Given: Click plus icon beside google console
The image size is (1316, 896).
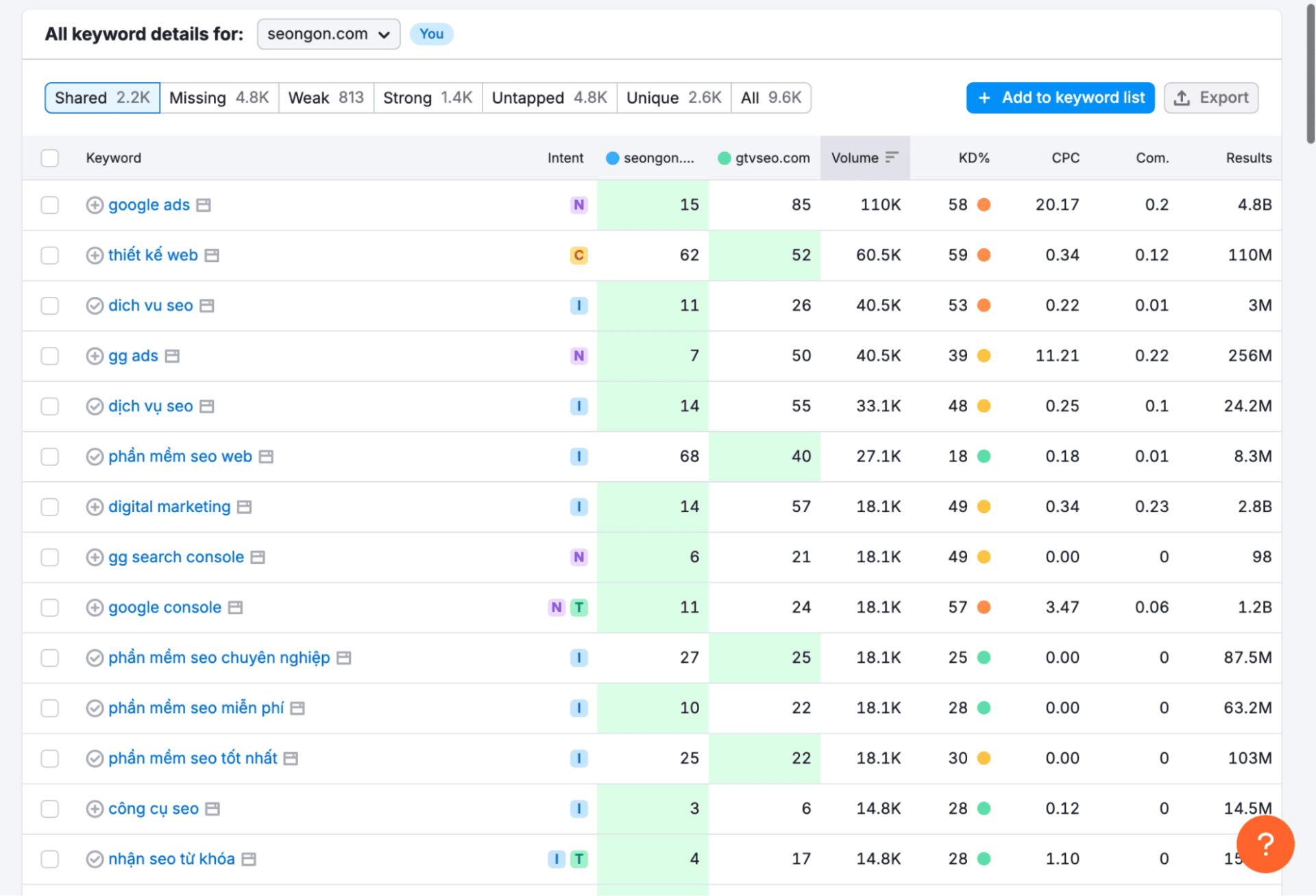Looking at the screenshot, I should (x=95, y=607).
